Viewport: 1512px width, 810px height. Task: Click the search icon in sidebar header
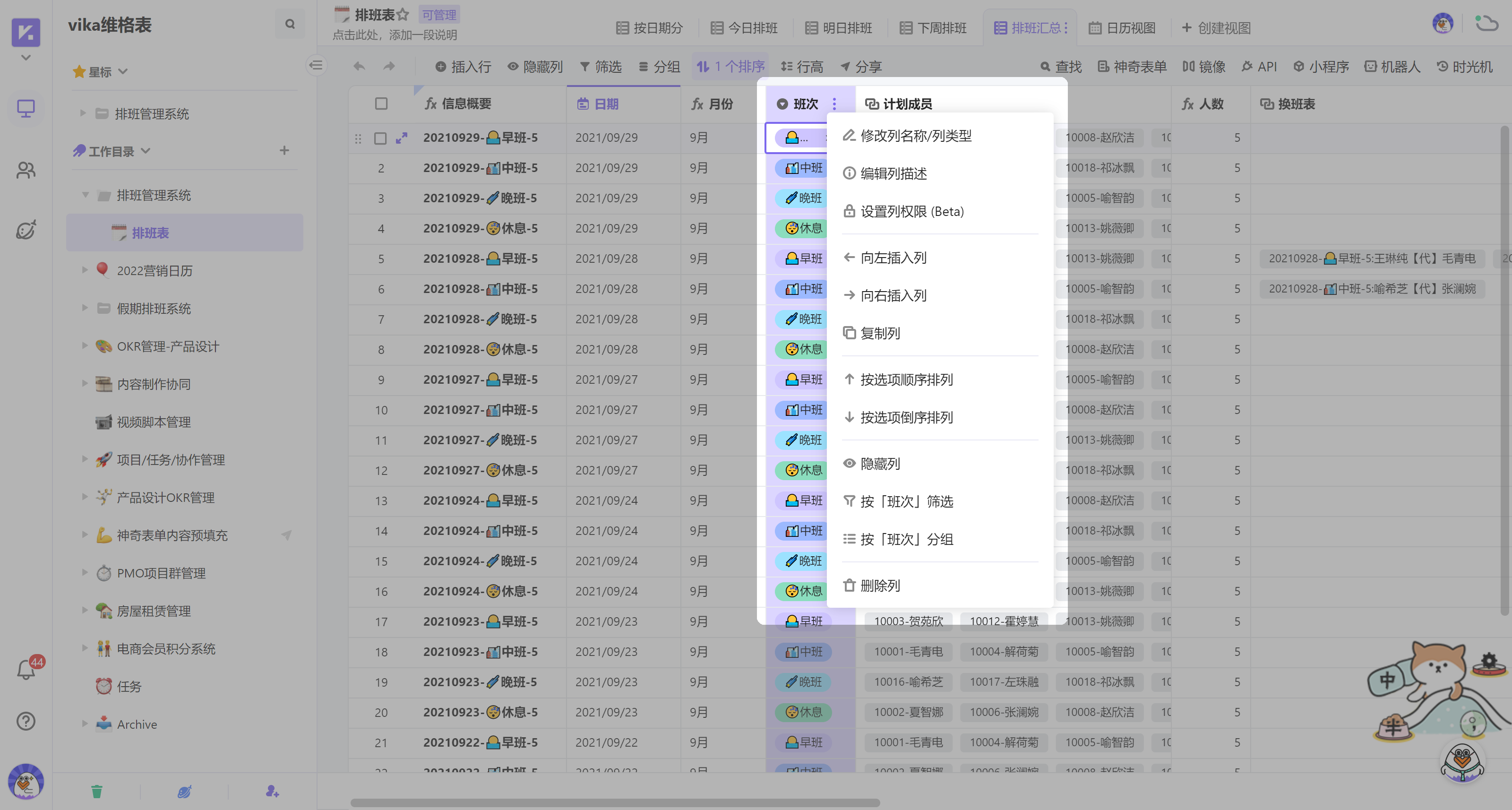(289, 24)
